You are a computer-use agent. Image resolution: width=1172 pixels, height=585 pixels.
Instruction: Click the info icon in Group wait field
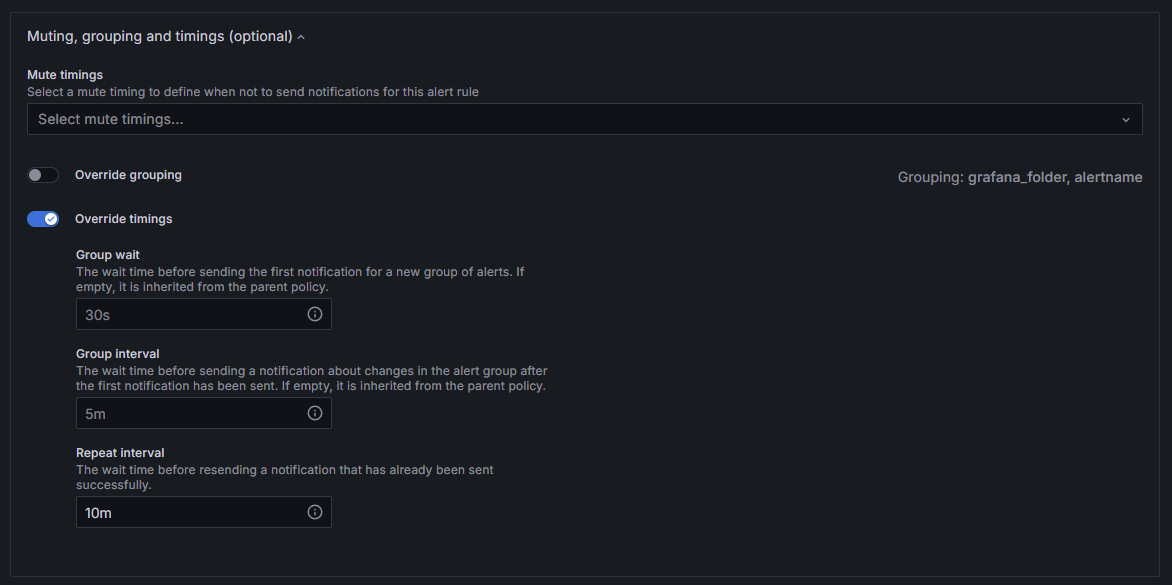[x=315, y=315]
